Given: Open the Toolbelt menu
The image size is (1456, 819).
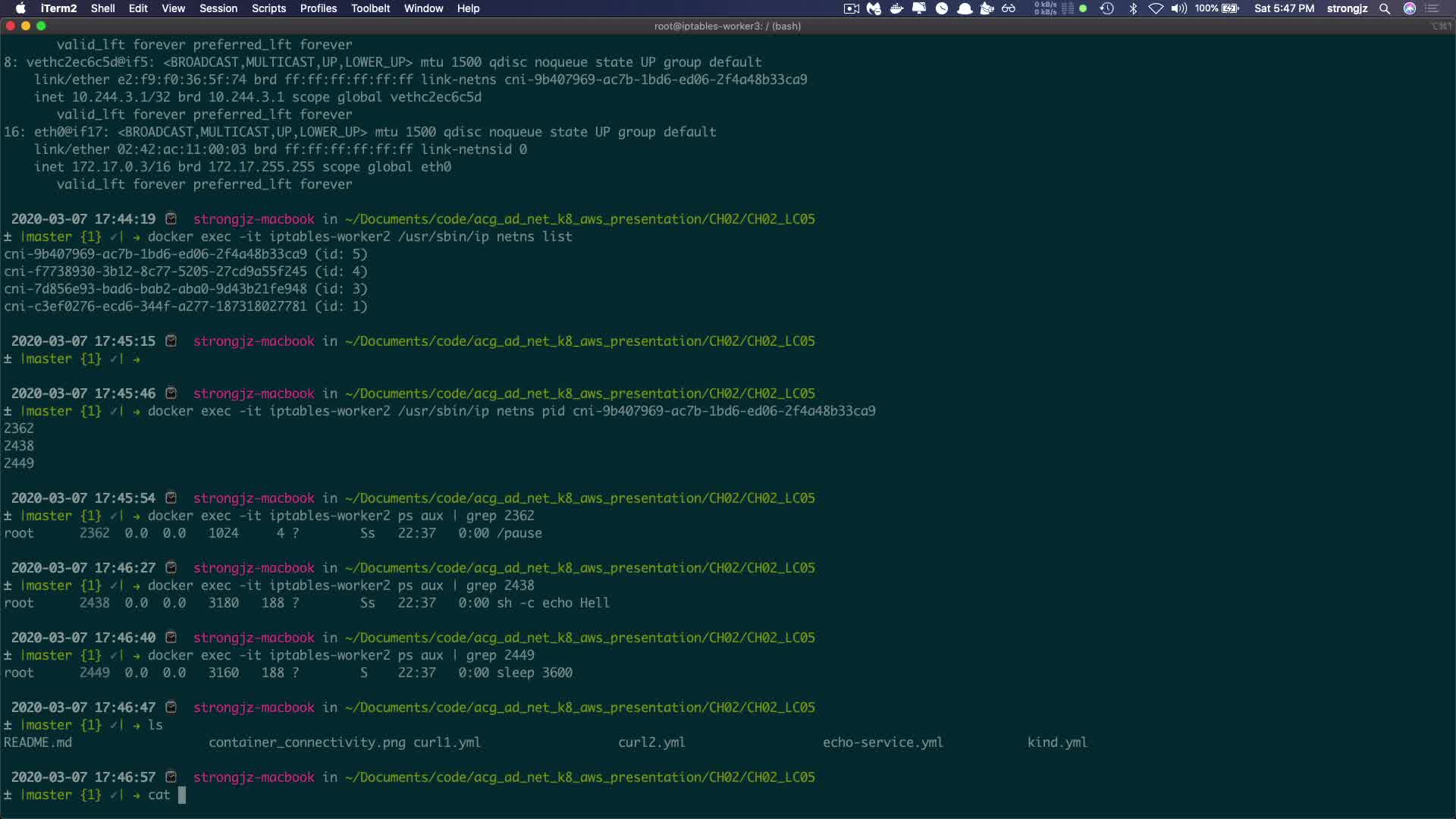Looking at the screenshot, I should pyautogui.click(x=370, y=8).
